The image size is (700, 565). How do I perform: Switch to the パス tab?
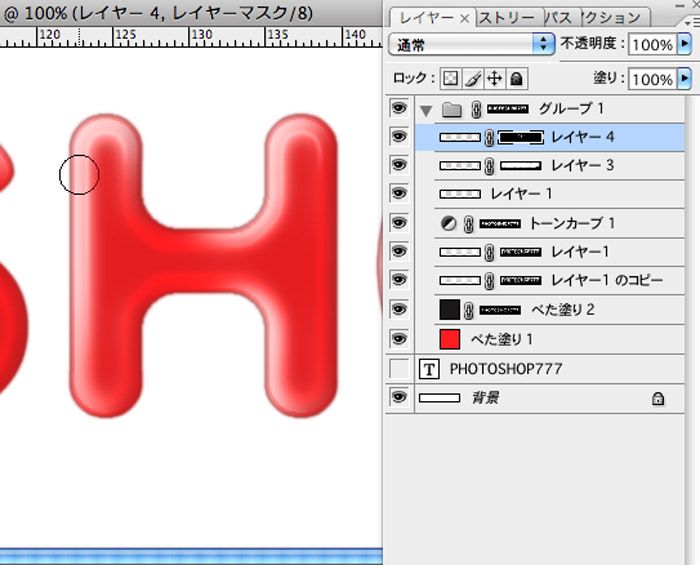click(x=559, y=18)
